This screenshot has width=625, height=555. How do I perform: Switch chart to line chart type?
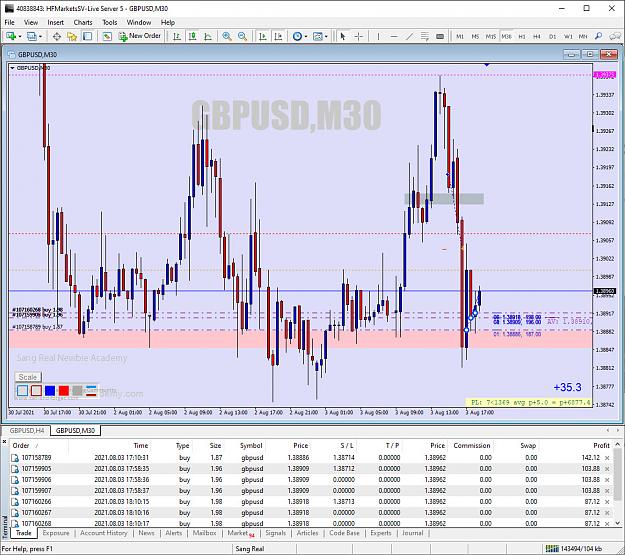[x=208, y=36]
